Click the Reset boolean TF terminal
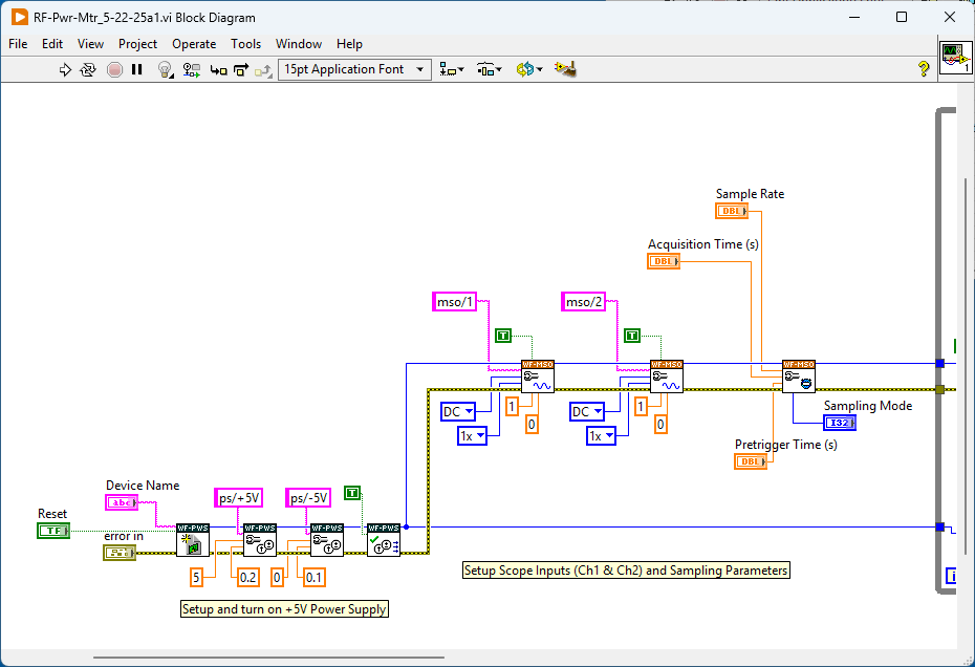The width and height of the screenshot is (977, 668). (53, 531)
